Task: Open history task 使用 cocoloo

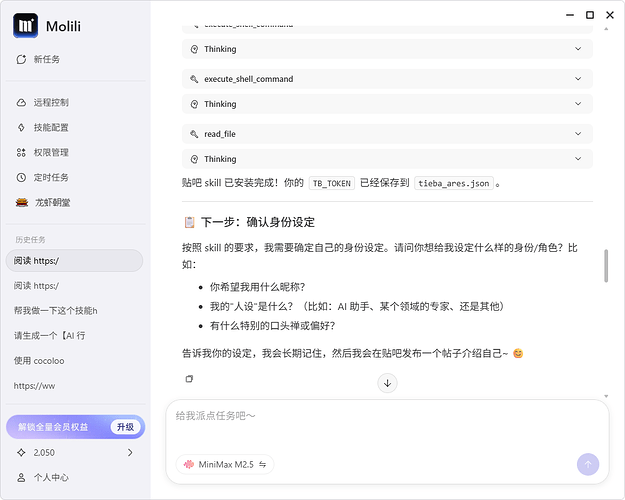Action: pos(39,361)
